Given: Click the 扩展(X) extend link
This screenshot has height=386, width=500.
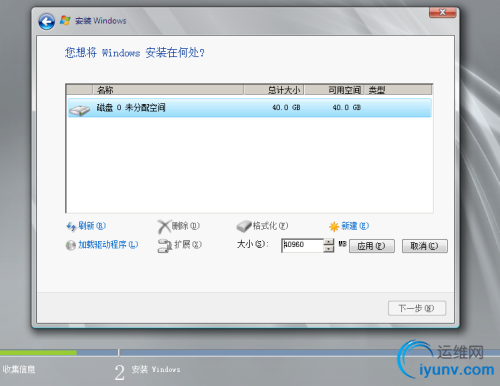Looking at the screenshot, I should tap(188, 245).
